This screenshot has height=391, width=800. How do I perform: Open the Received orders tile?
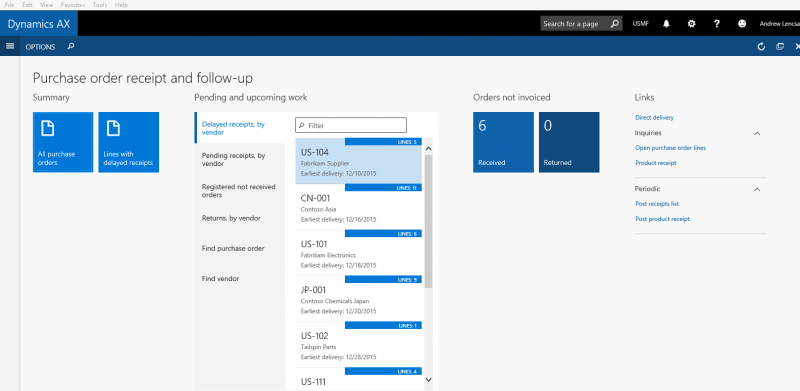click(503, 142)
